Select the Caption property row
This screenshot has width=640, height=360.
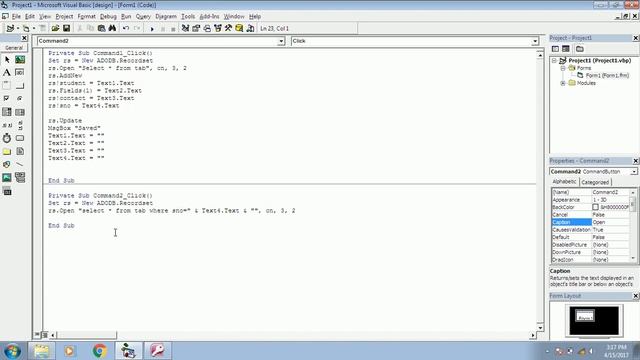coord(590,222)
